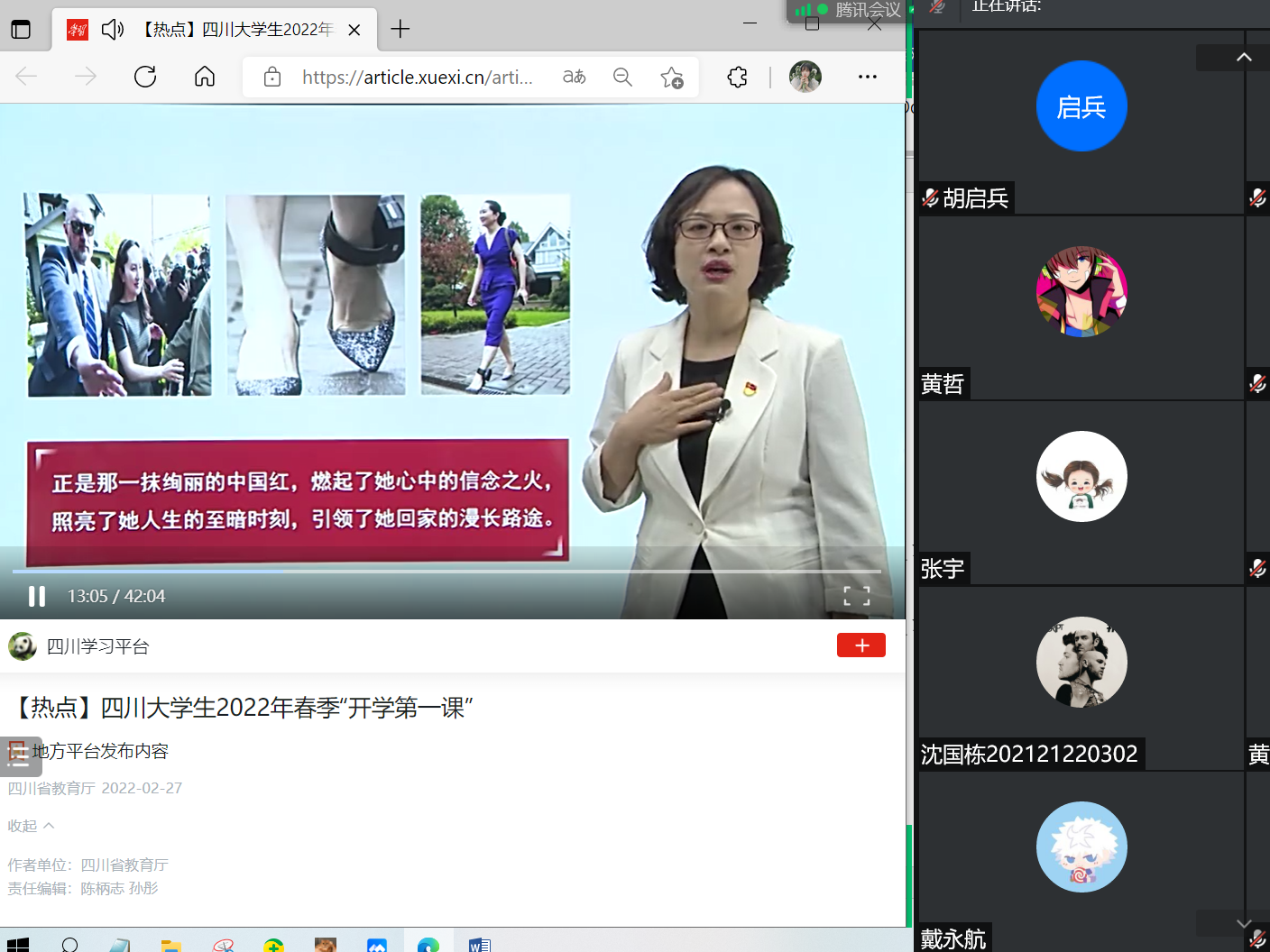The image size is (1270, 952).
Task: Open the tab actions menu icon
Action: pyautogui.click(x=21, y=30)
